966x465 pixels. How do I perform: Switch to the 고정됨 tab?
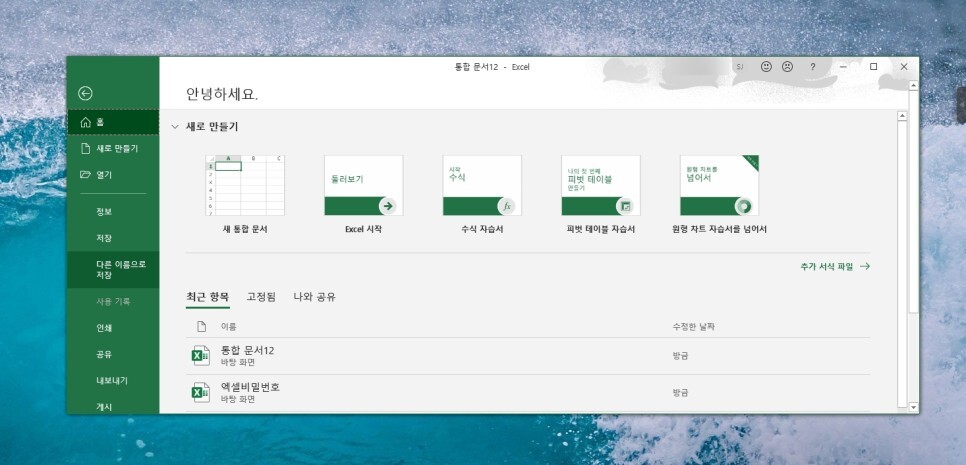click(261, 297)
